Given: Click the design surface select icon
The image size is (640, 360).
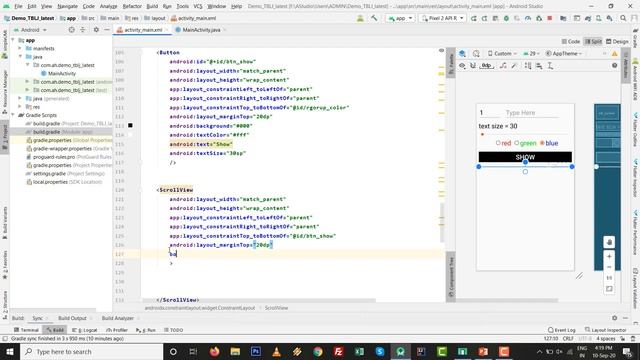Looking at the screenshot, I should tap(462, 53).
